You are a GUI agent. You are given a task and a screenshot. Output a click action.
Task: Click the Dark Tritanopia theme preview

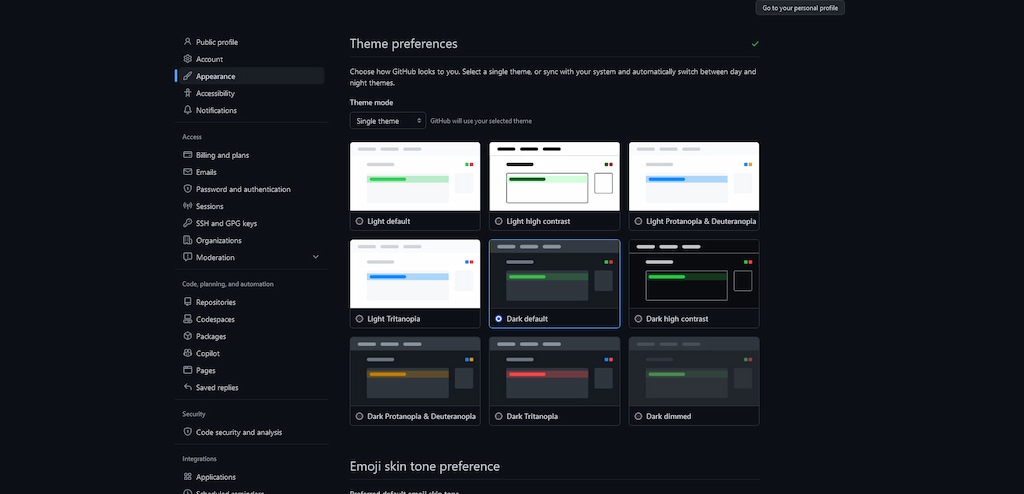tap(554, 372)
